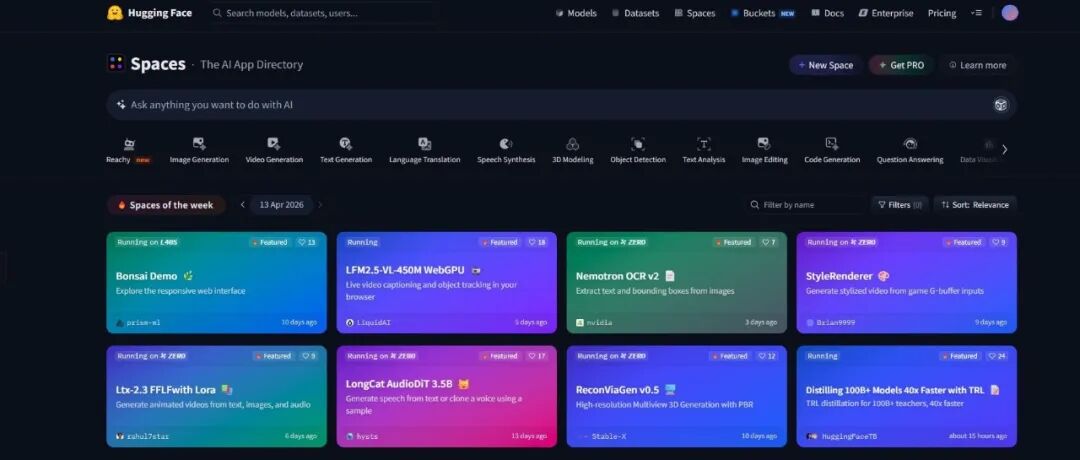This screenshot has height=460, width=1080.
Task: Pick the 3D Modeling category icon
Action: 572,143
